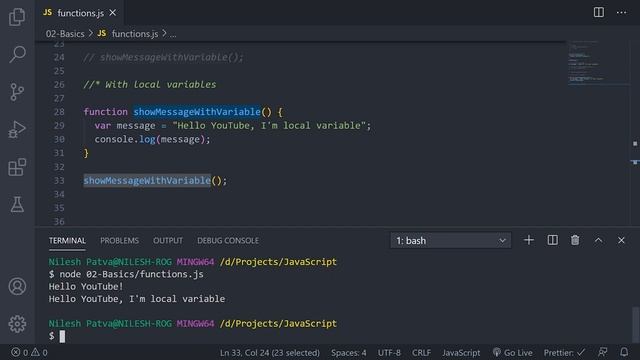Change indentation via Spaces: 4

coord(349,352)
